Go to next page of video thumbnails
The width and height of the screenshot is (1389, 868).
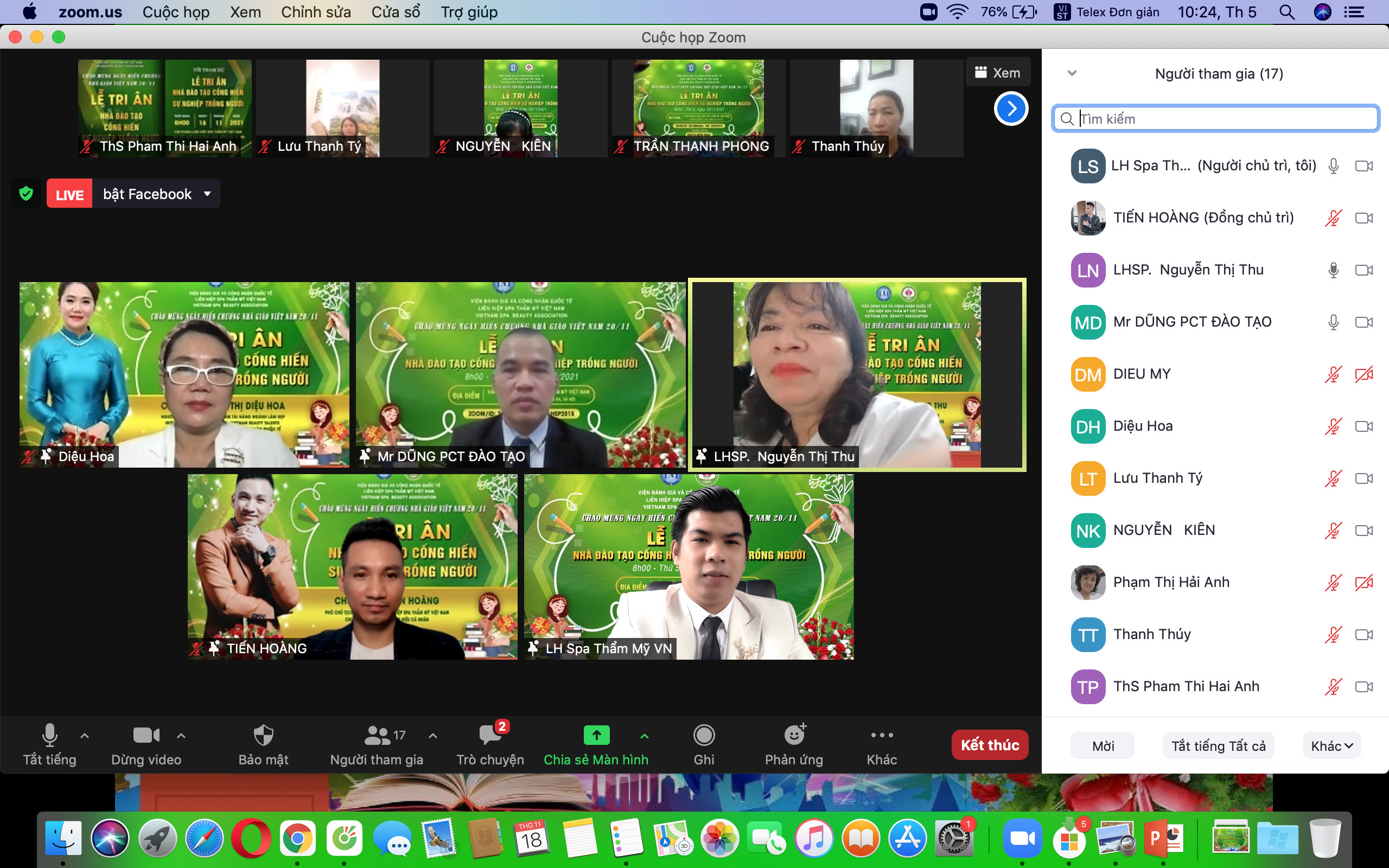(x=1011, y=108)
